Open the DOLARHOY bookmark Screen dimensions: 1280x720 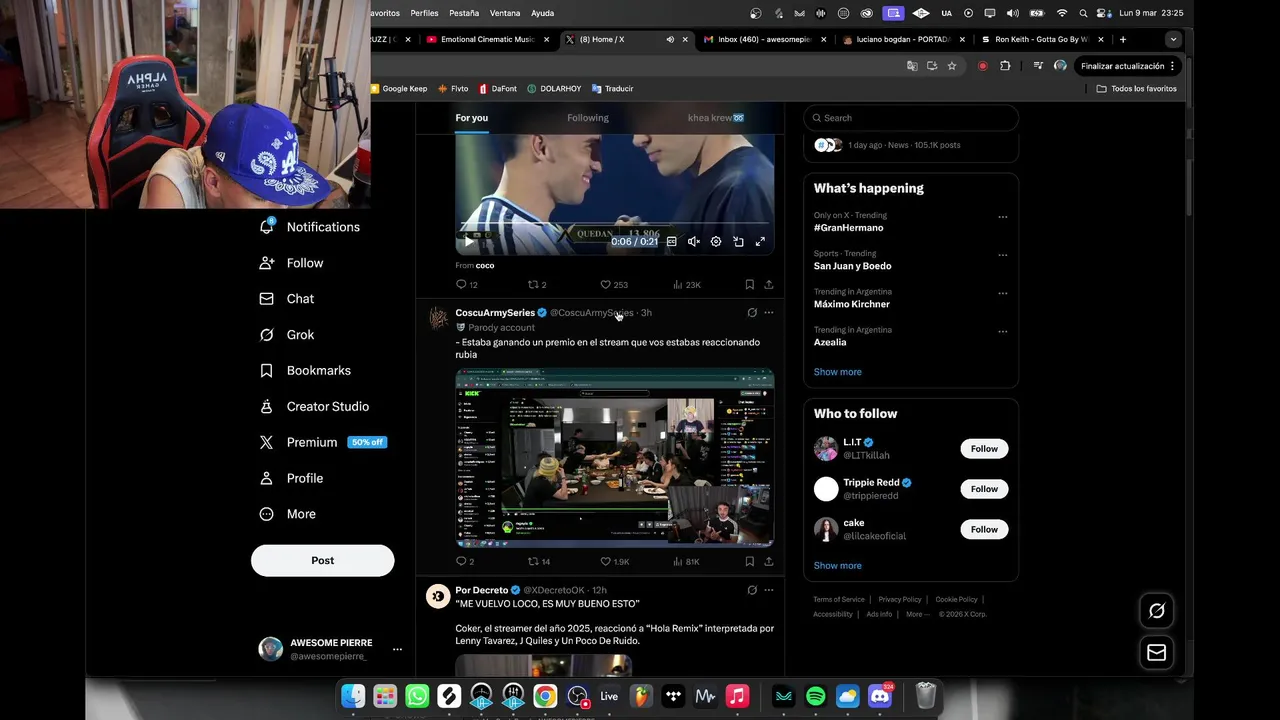pyautogui.click(x=554, y=89)
